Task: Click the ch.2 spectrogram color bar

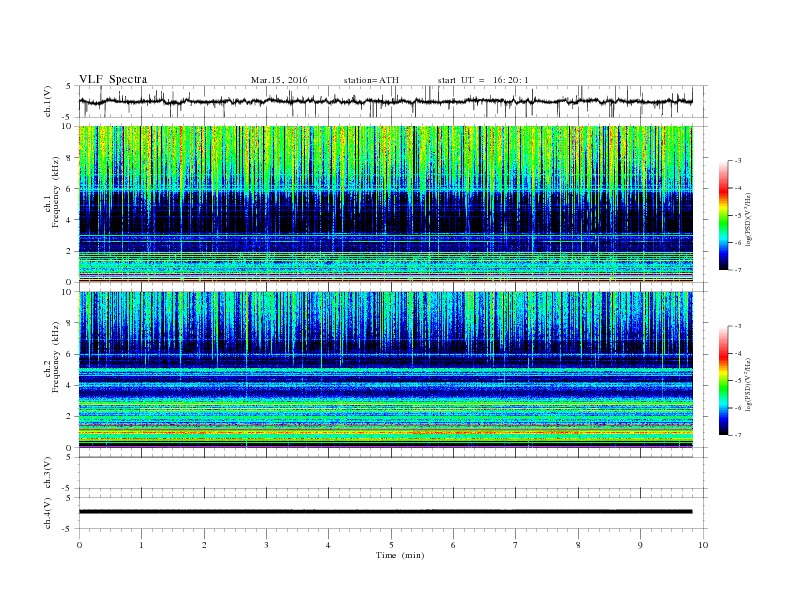Action: (723, 381)
